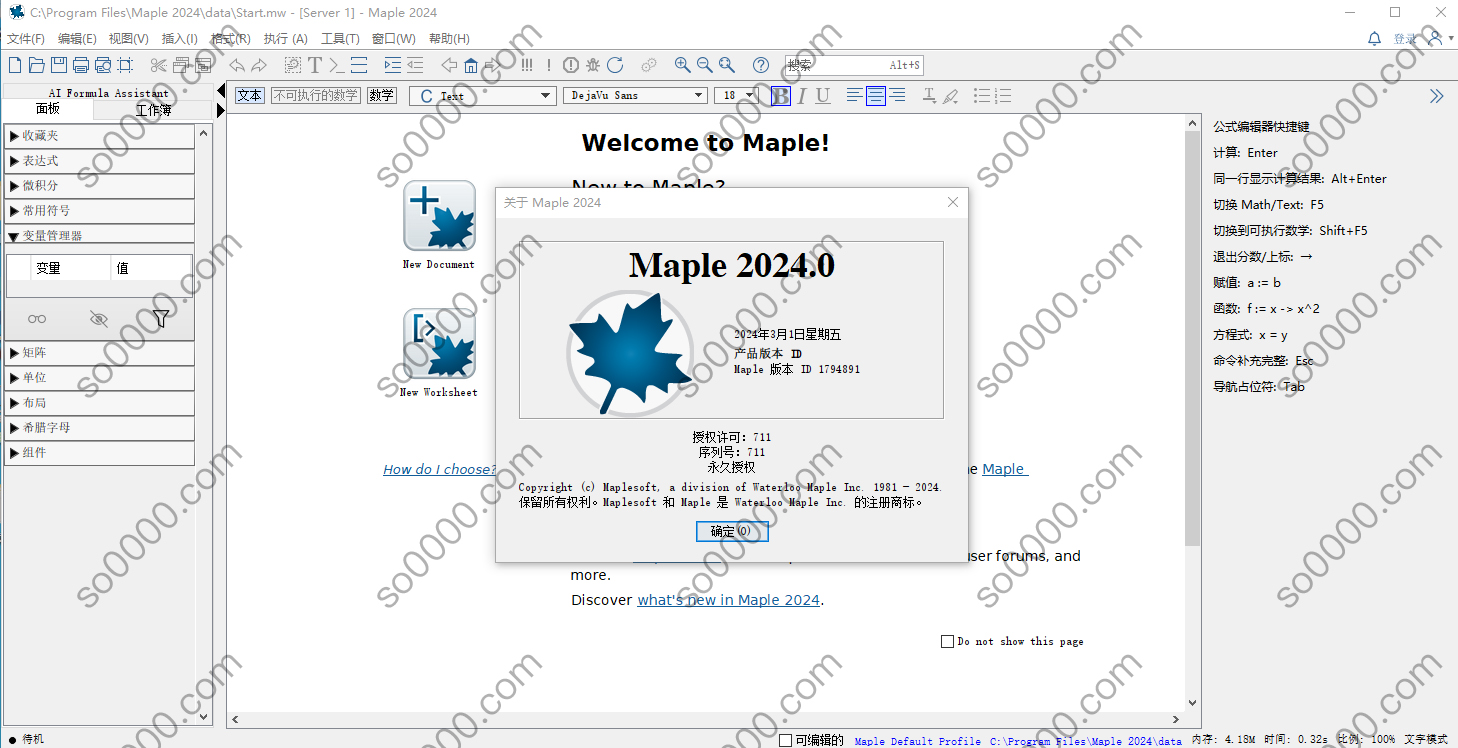1458x748 pixels.
Task: Set center text alignment
Action: 876,96
